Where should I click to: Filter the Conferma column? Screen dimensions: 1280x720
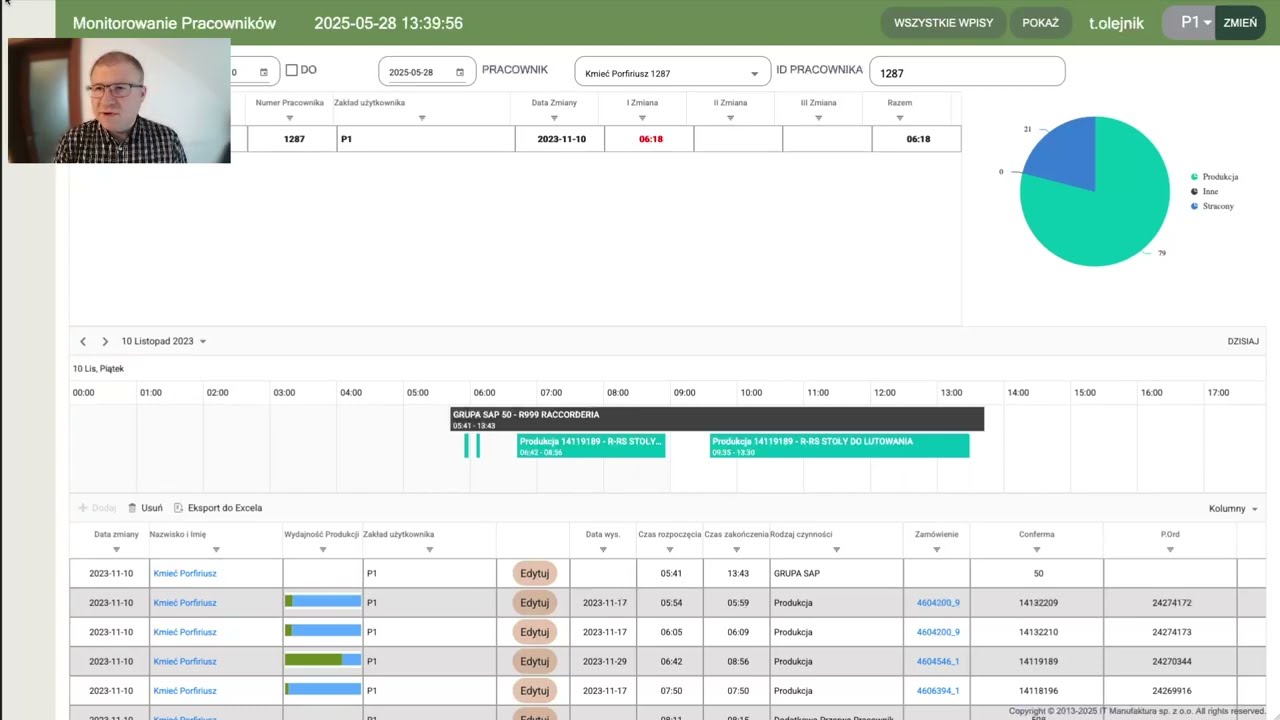pyautogui.click(x=1036, y=550)
